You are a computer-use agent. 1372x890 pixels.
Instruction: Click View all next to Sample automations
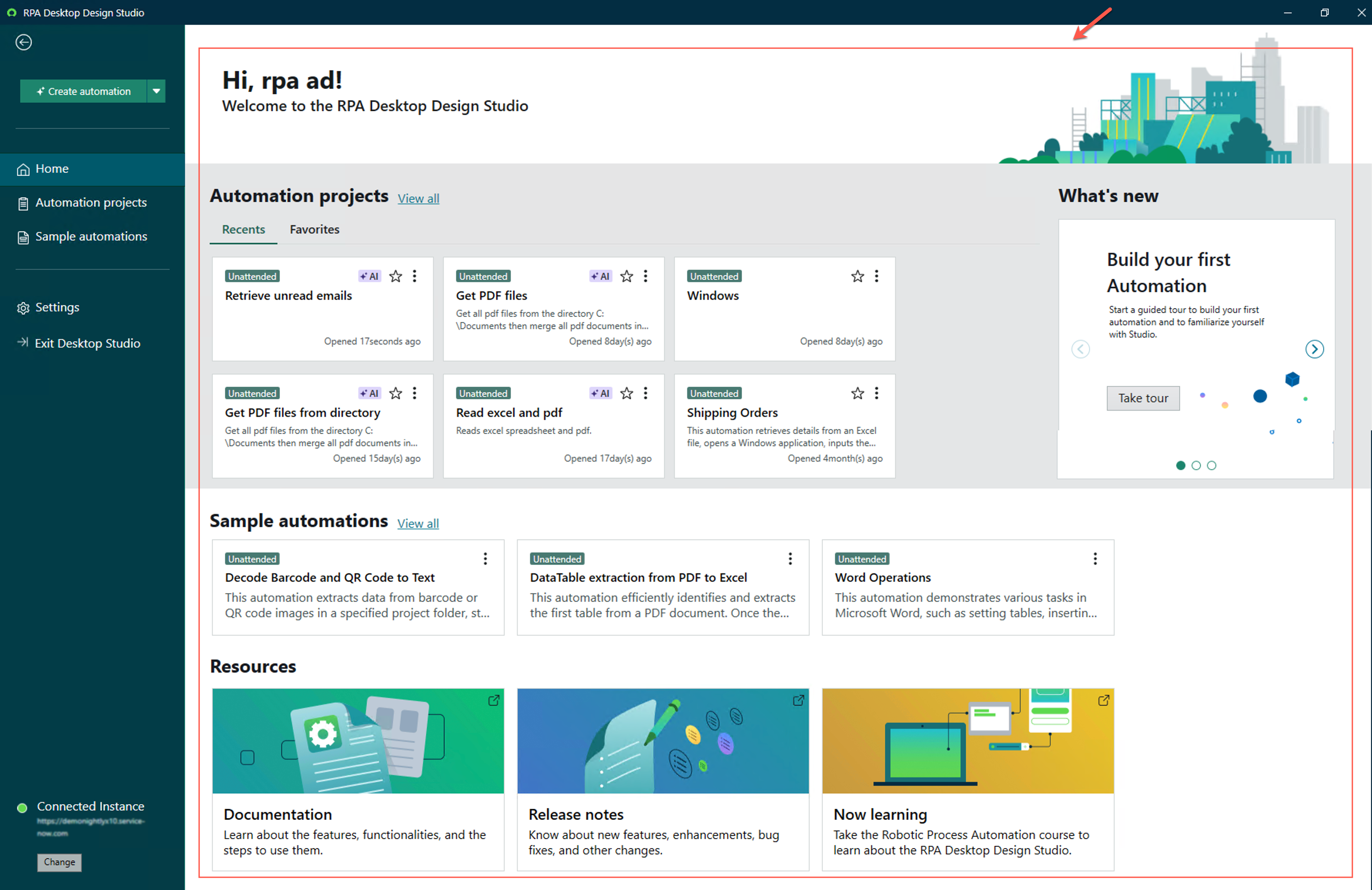point(418,524)
